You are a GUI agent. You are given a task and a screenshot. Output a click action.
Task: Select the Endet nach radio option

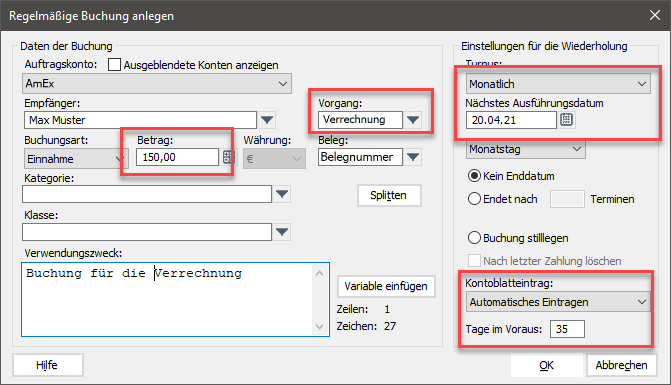coord(474,199)
